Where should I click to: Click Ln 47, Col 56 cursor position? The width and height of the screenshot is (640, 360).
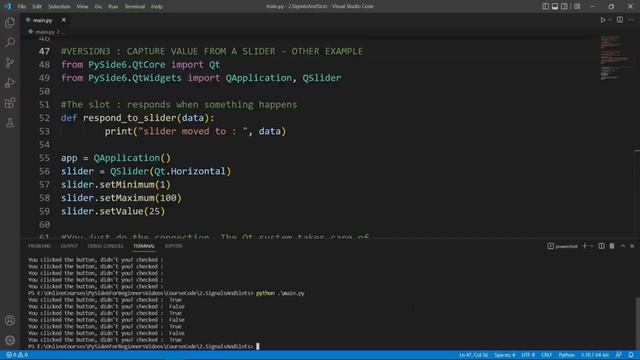(473, 355)
